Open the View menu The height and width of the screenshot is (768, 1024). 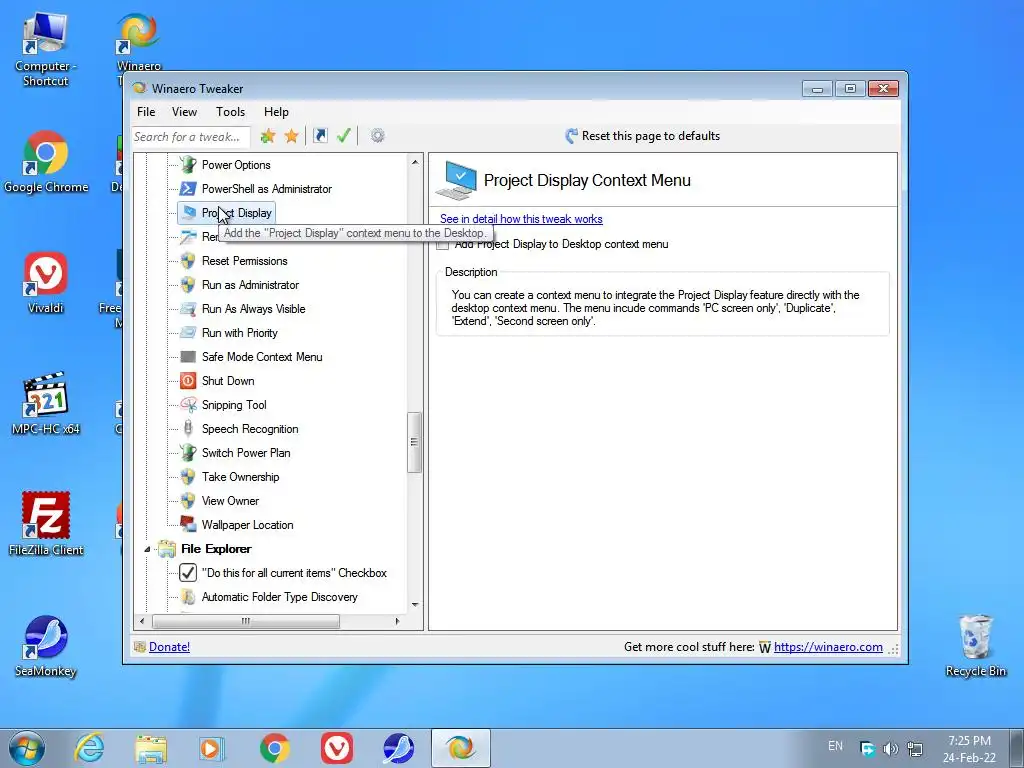[x=184, y=112]
